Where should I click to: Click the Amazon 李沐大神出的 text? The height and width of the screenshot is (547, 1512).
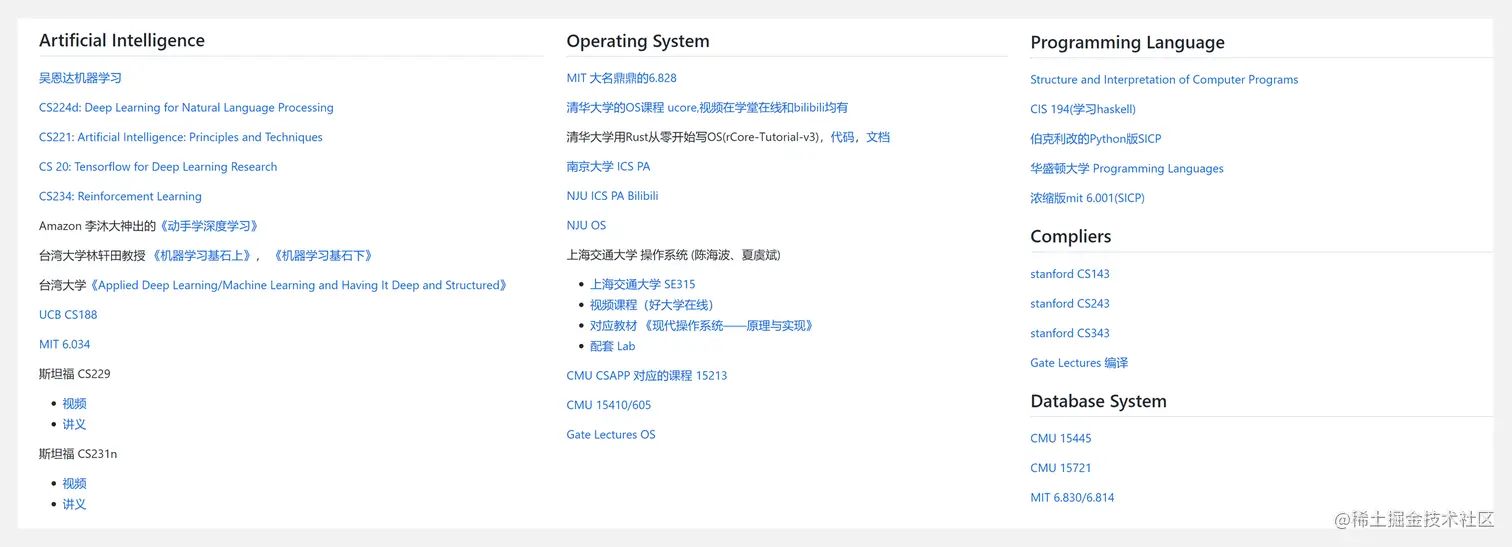point(98,226)
